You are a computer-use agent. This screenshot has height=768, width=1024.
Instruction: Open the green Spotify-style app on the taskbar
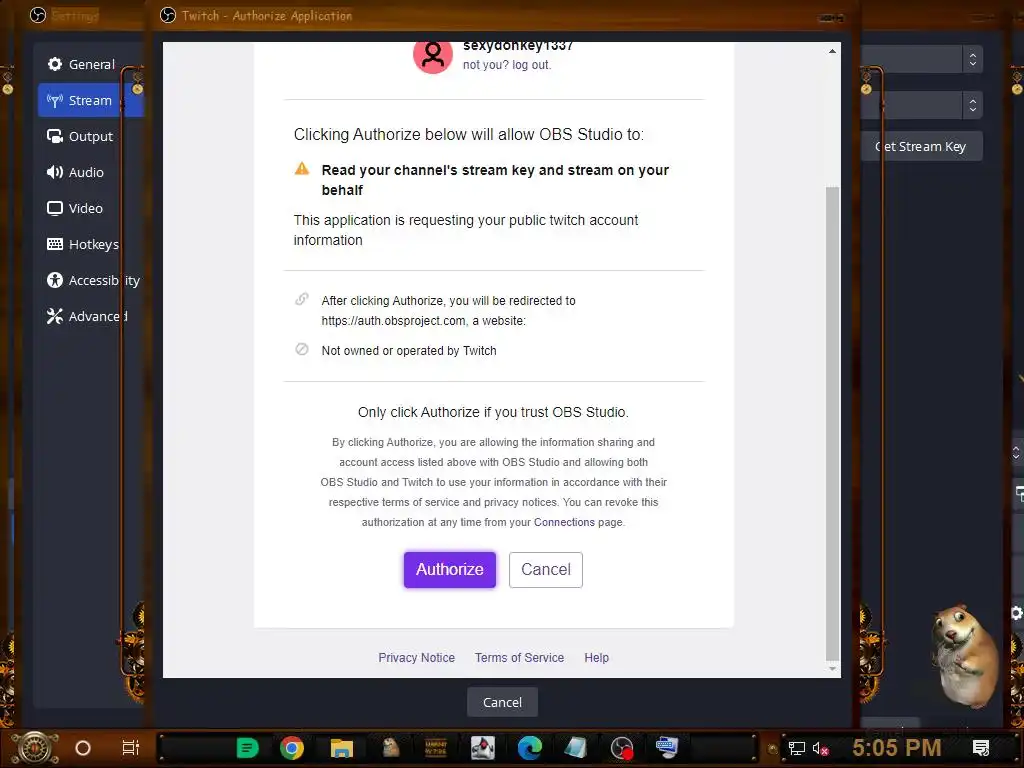coord(247,748)
